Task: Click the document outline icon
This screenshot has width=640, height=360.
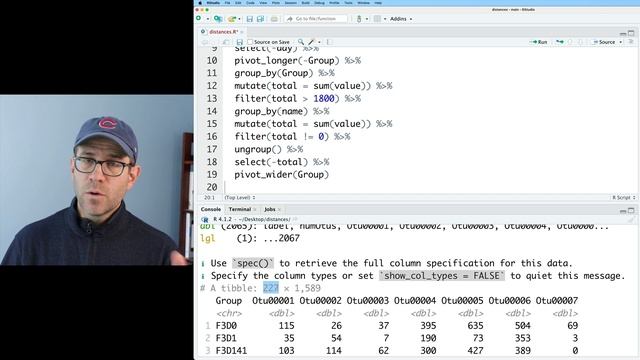Action: tap(631, 42)
